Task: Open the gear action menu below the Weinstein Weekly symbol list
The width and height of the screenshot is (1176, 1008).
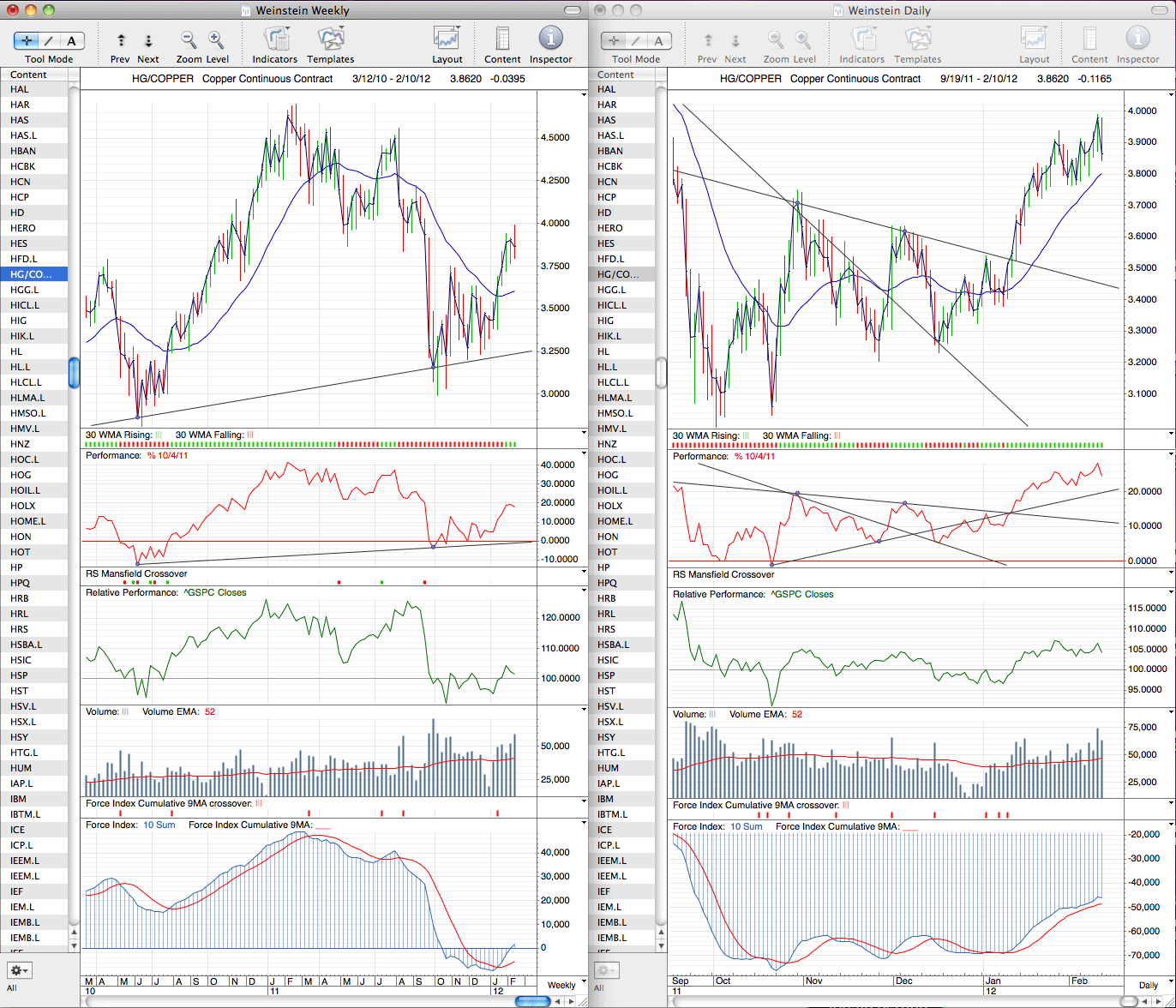Action: coord(20,970)
